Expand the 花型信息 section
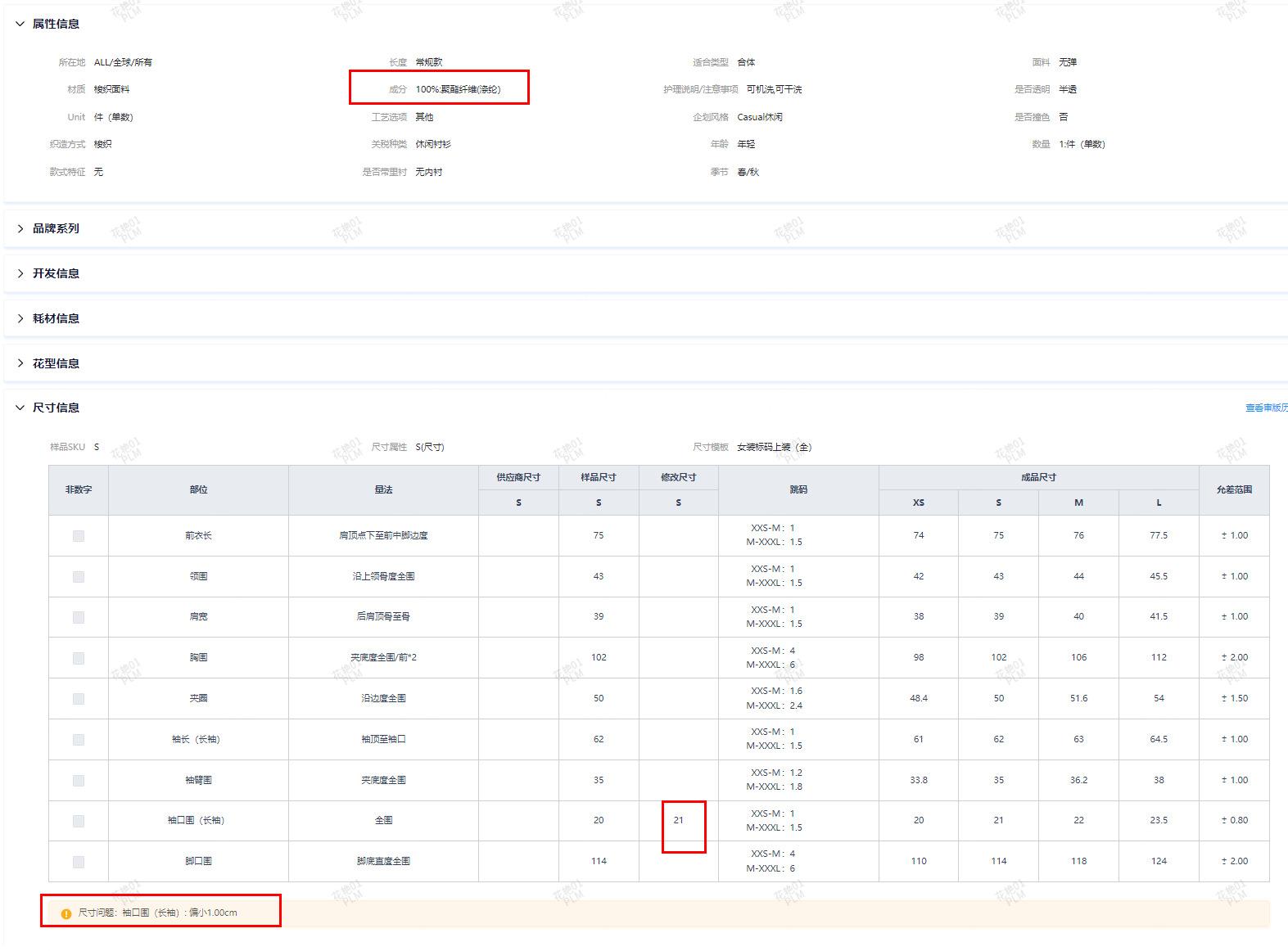 pos(20,363)
